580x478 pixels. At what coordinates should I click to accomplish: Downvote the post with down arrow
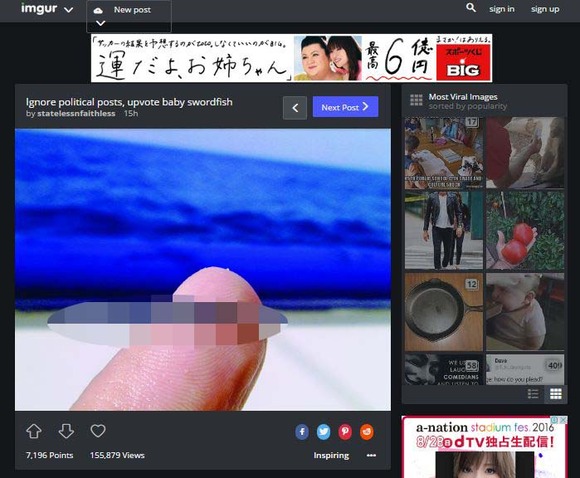click(66, 431)
